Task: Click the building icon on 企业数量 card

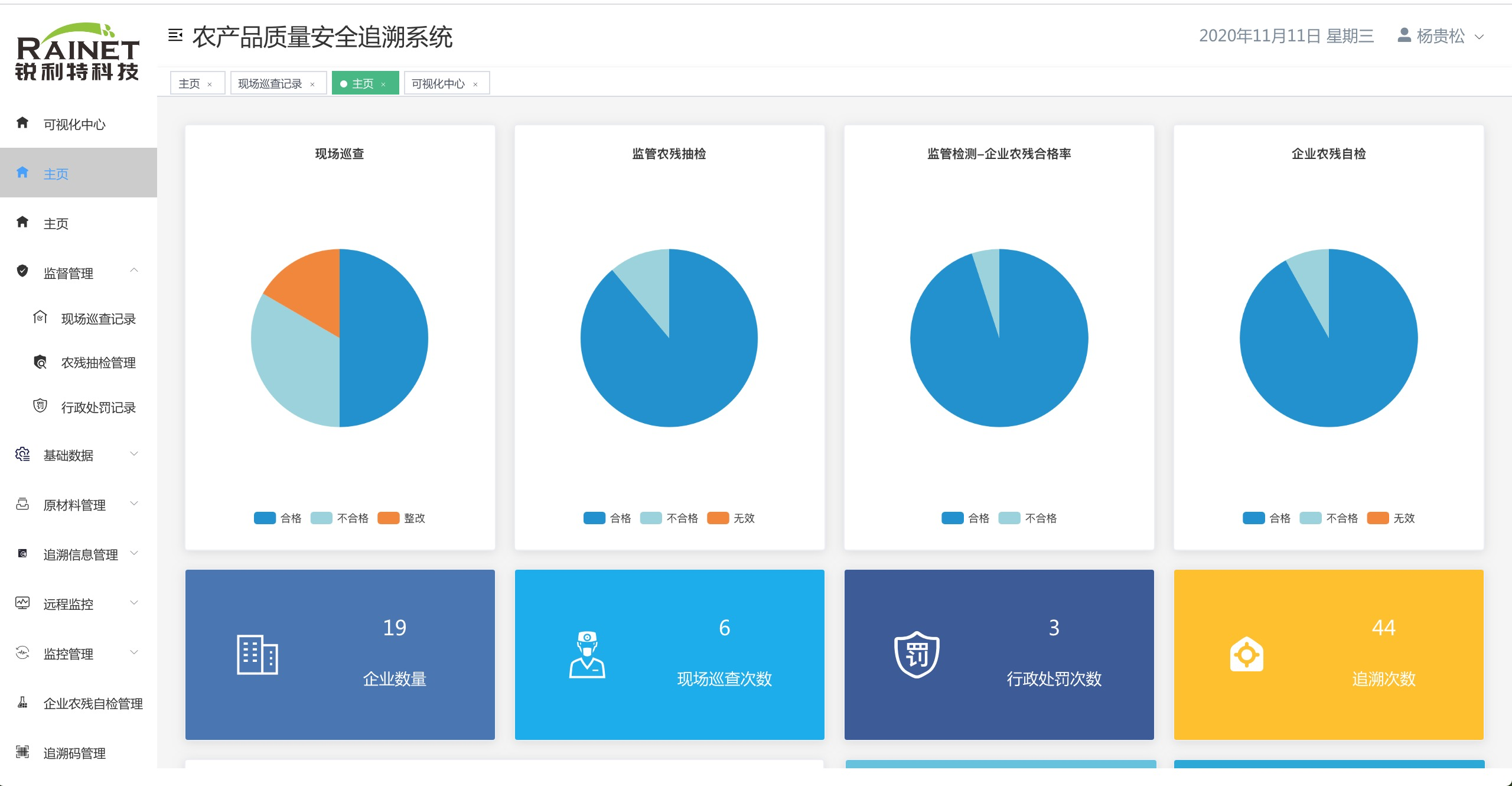Action: click(x=258, y=654)
